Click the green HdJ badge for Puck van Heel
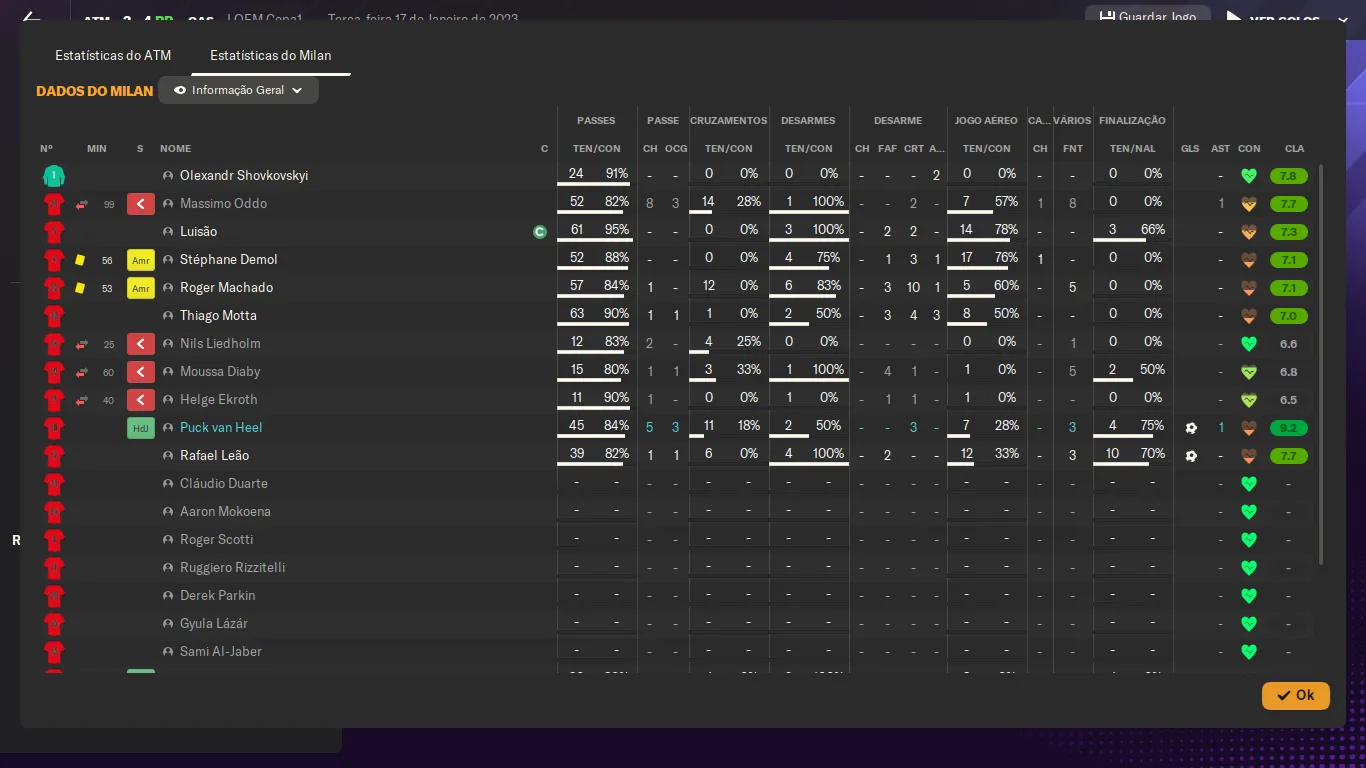The width and height of the screenshot is (1366, 768). pos(140,428)
